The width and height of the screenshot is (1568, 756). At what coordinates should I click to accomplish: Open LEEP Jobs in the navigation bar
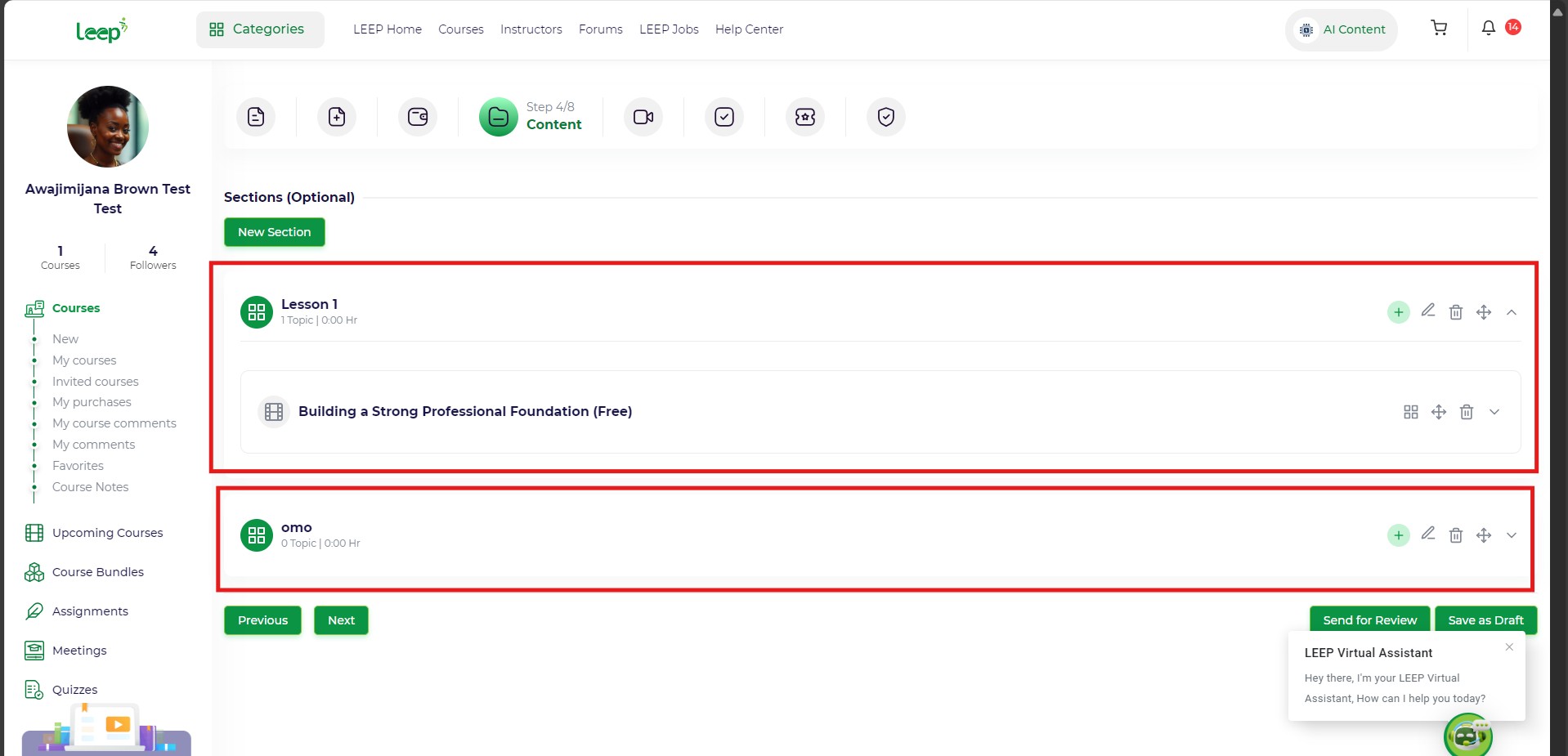coord(668,29)
